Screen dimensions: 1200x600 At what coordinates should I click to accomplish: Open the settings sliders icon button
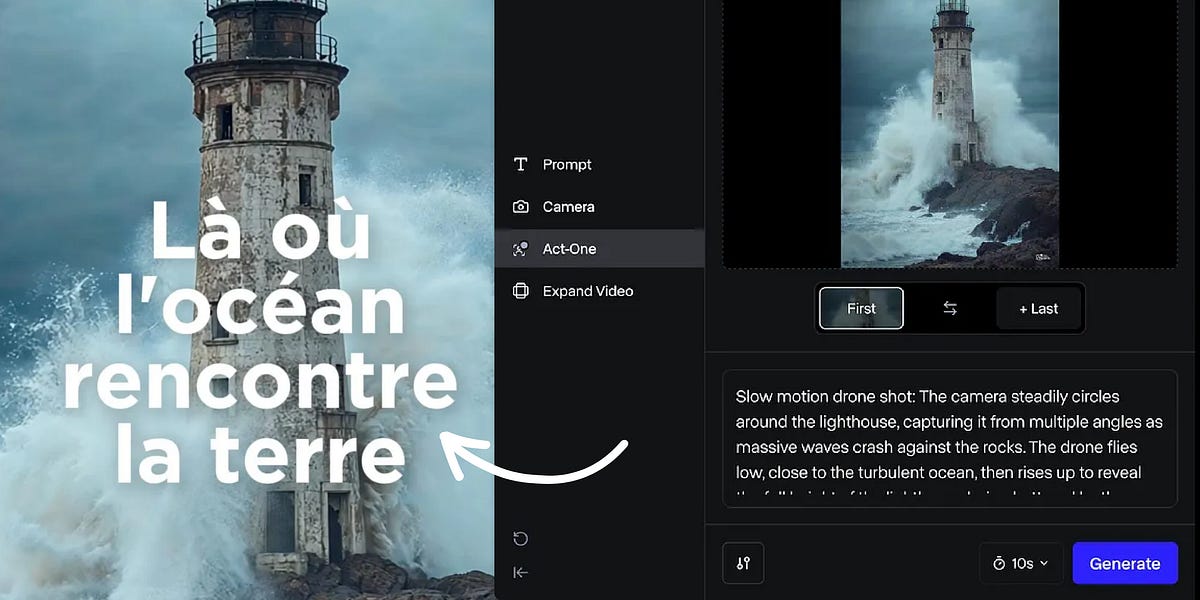click(x=743, y=563)
